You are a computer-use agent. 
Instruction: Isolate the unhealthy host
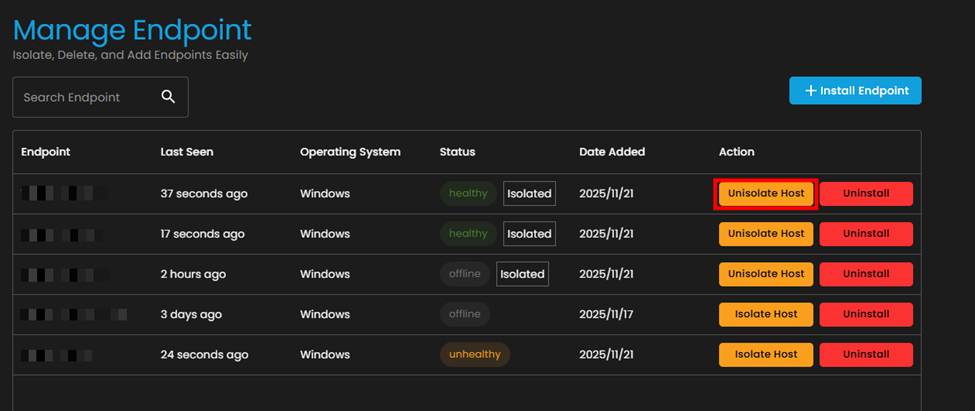[766, 354]
